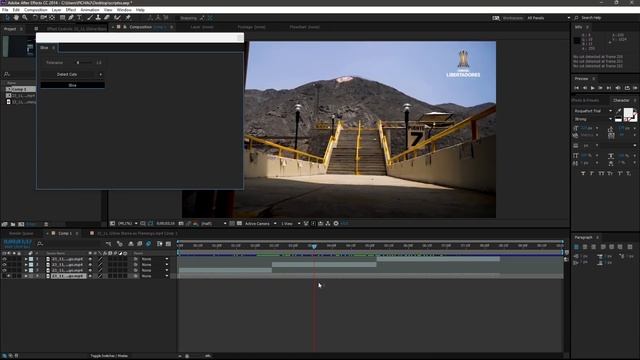
Task: Select Comp 1 in Project panel
Action: pyautogui.click(x=20, y=89)
